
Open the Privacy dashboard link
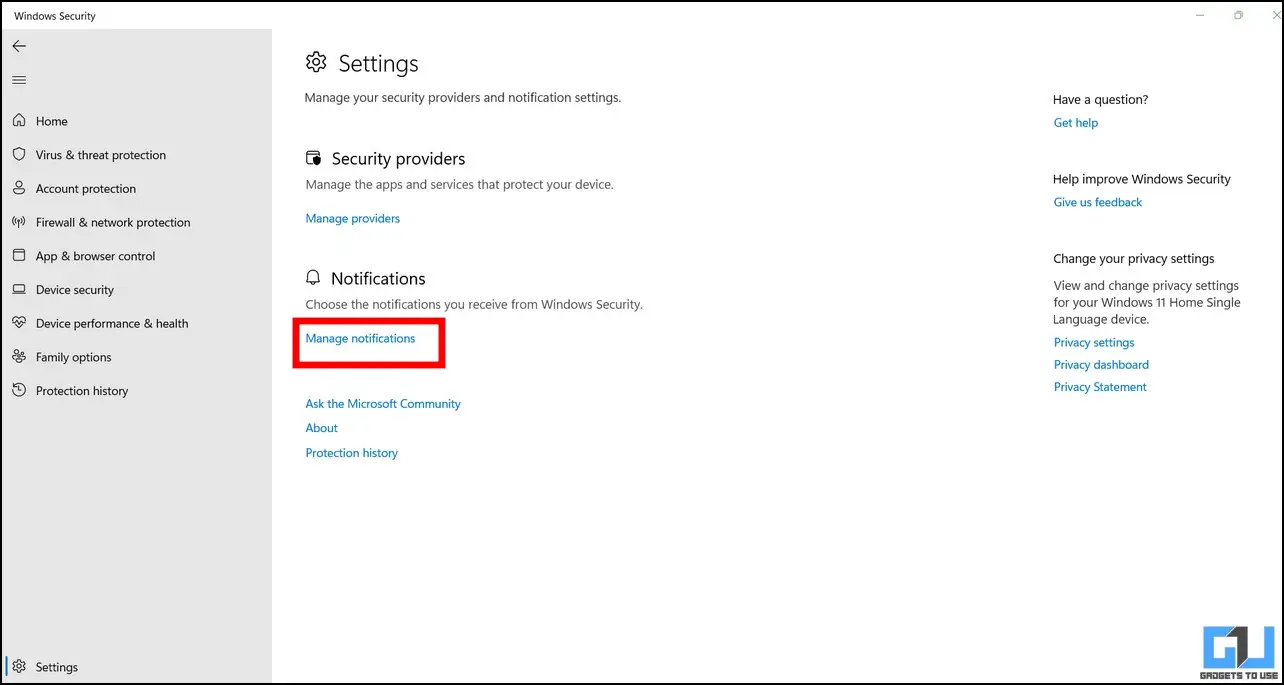pyautogui.click(x=1101, y=365)
